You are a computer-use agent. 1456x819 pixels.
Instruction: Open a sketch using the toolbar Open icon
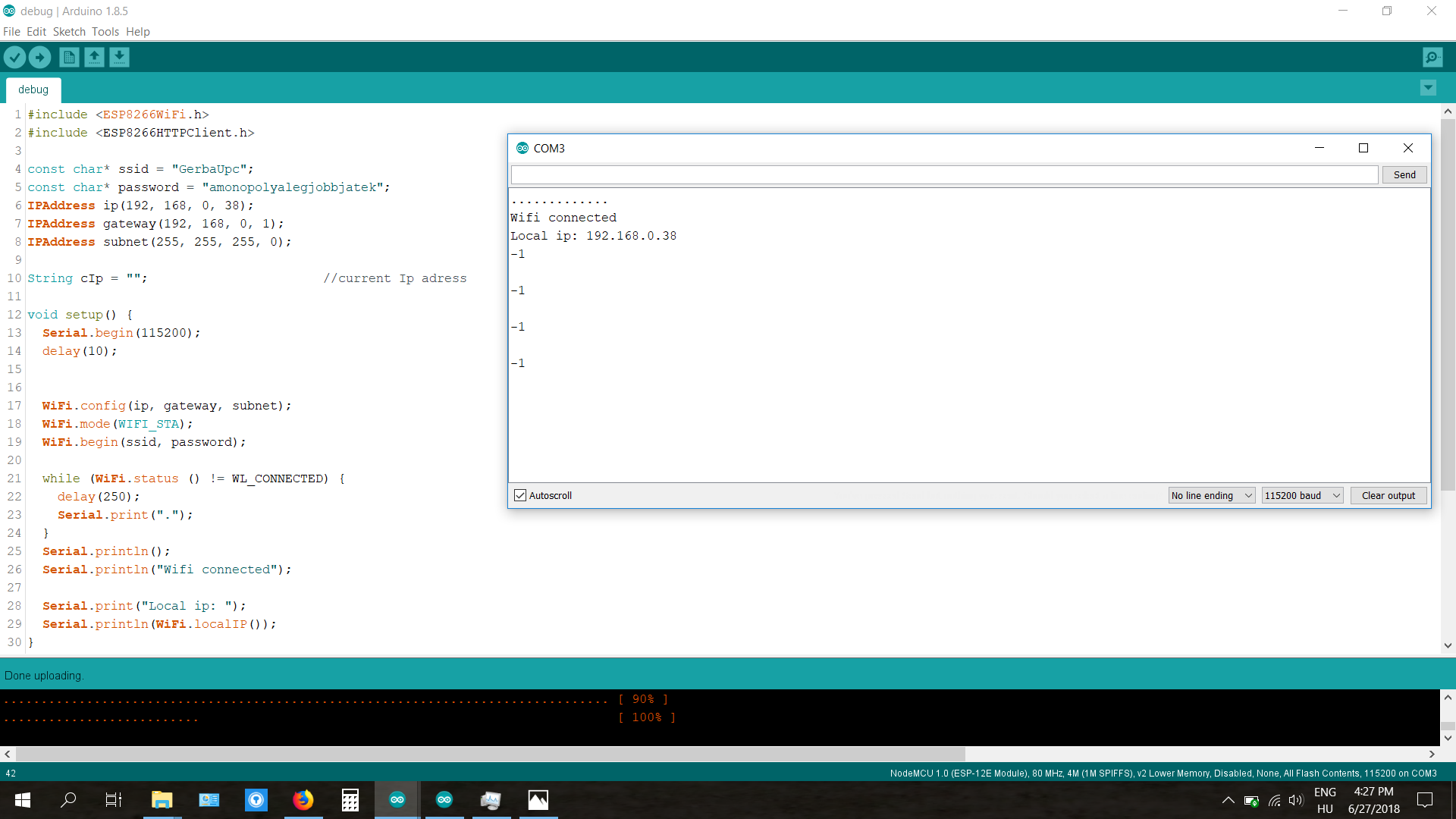pyautogui.click(x=94, y=57)
